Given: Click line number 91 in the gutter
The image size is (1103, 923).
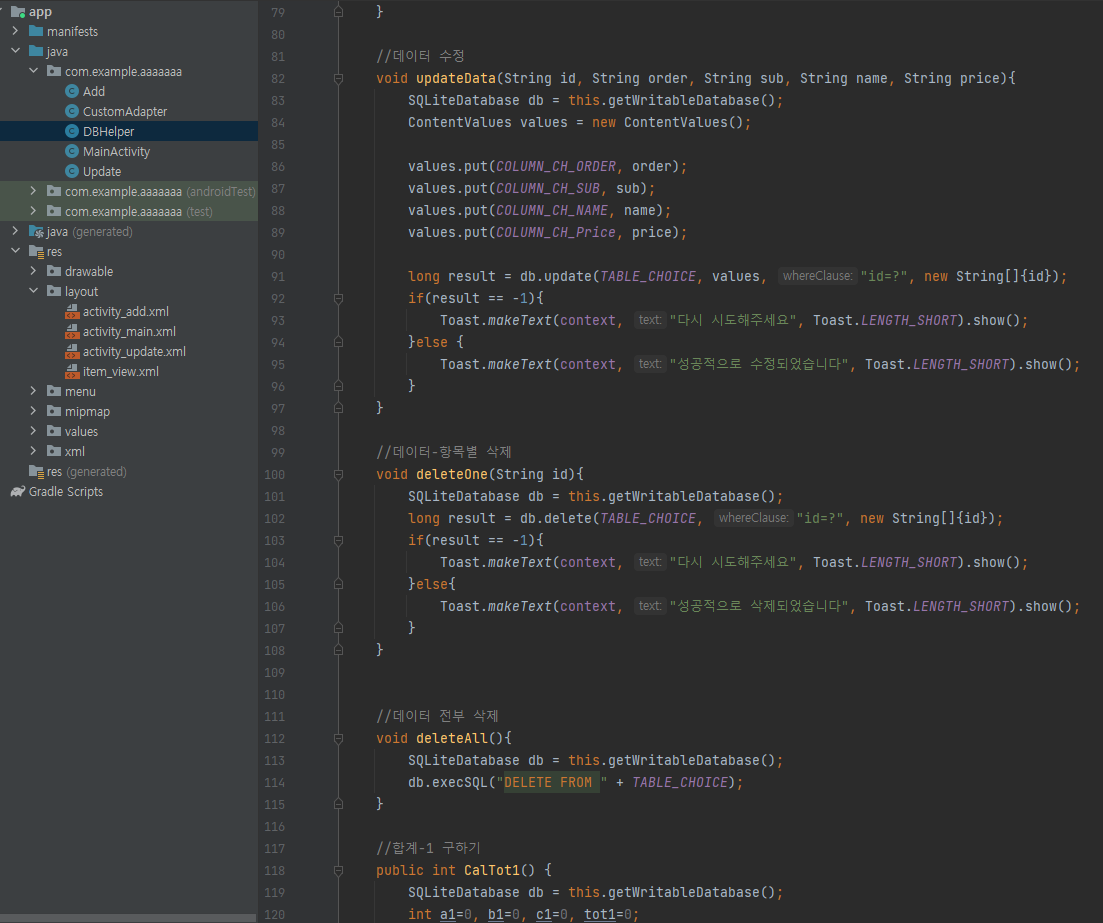Looking at the screenshot, I should [278, 276].
